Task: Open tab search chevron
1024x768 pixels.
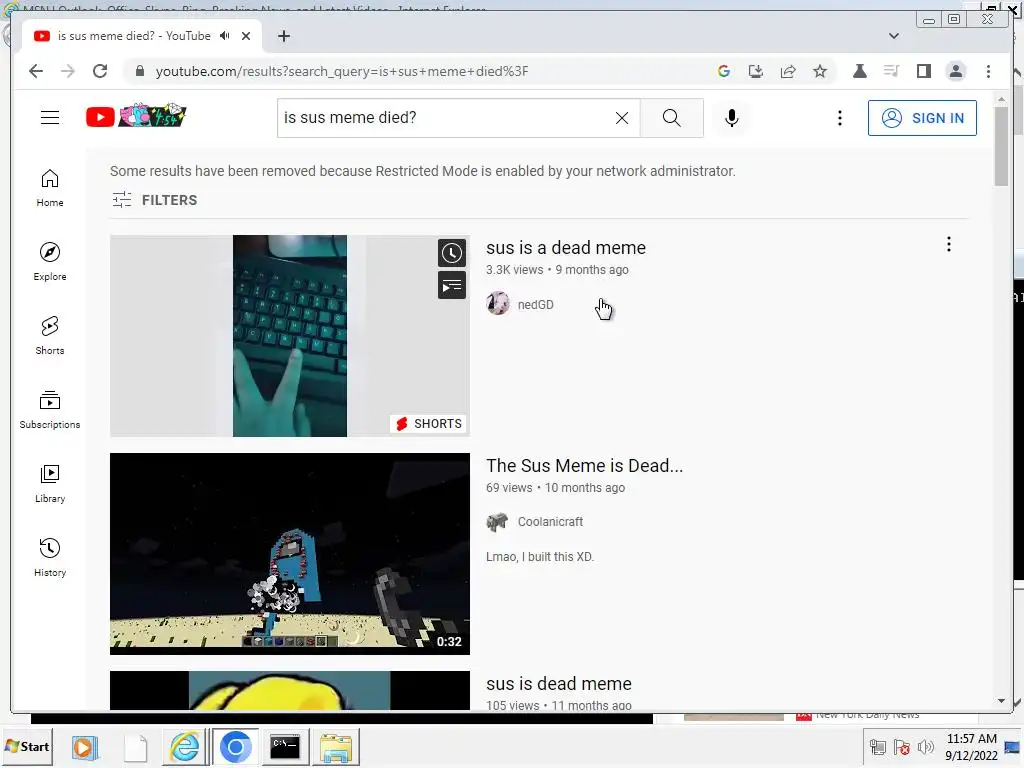Action: pyautogui.click(x=893, y=36)
